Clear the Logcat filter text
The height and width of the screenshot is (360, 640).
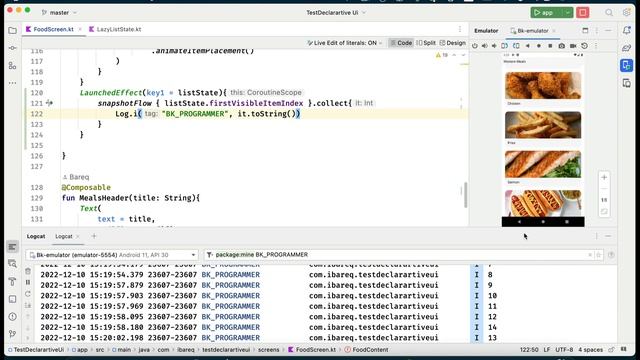tap(590, 255)
